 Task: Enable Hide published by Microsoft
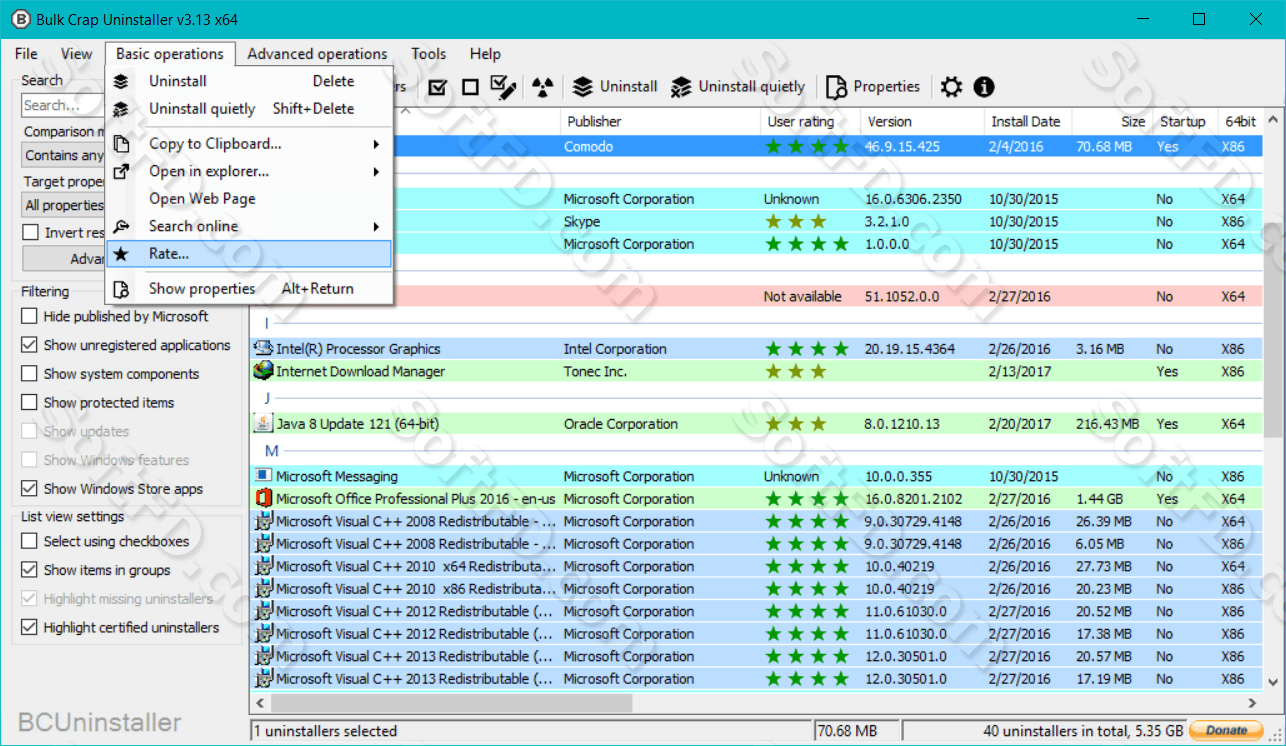(30, 316)
